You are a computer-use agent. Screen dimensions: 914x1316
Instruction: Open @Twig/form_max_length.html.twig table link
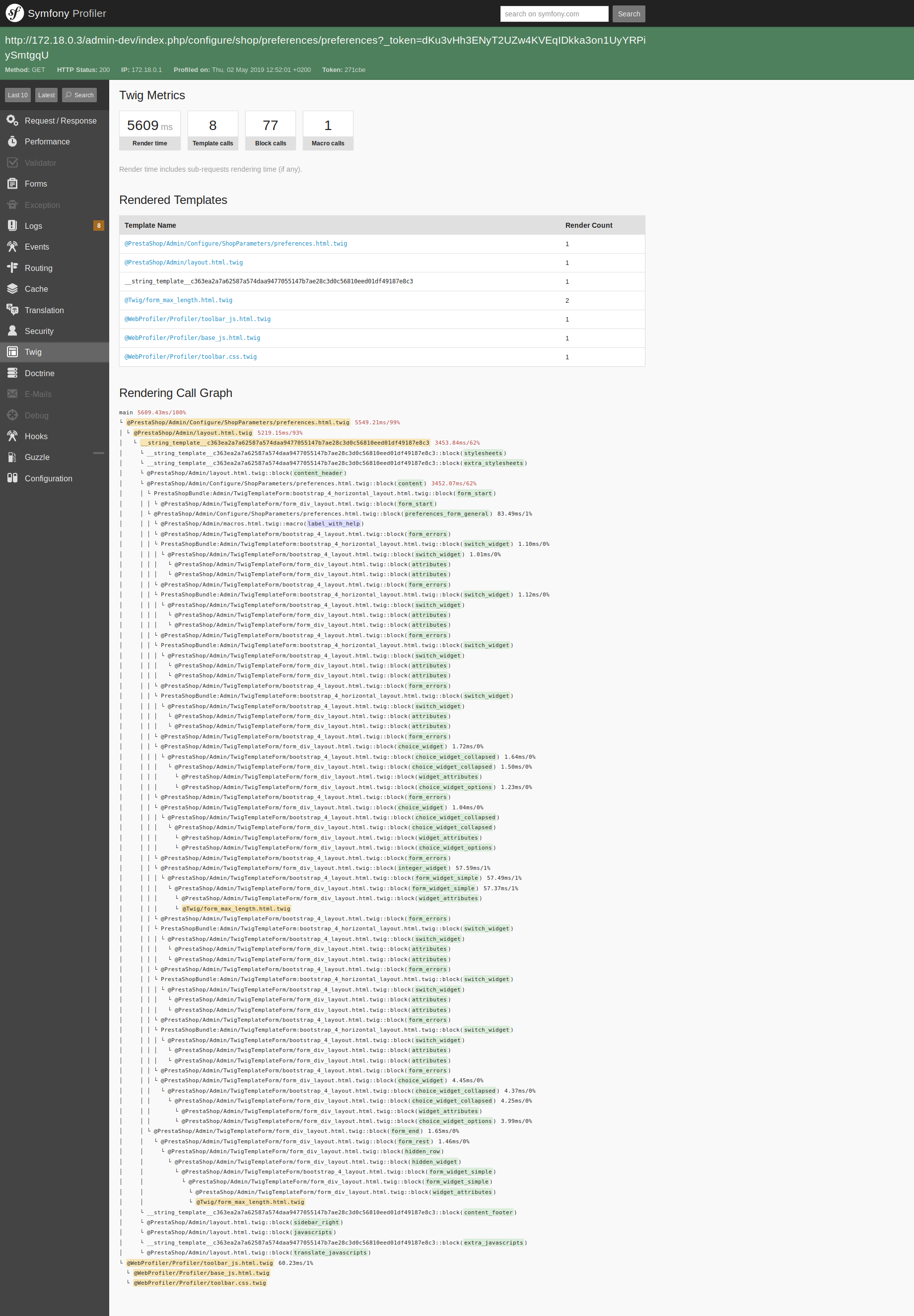point(178,300)
